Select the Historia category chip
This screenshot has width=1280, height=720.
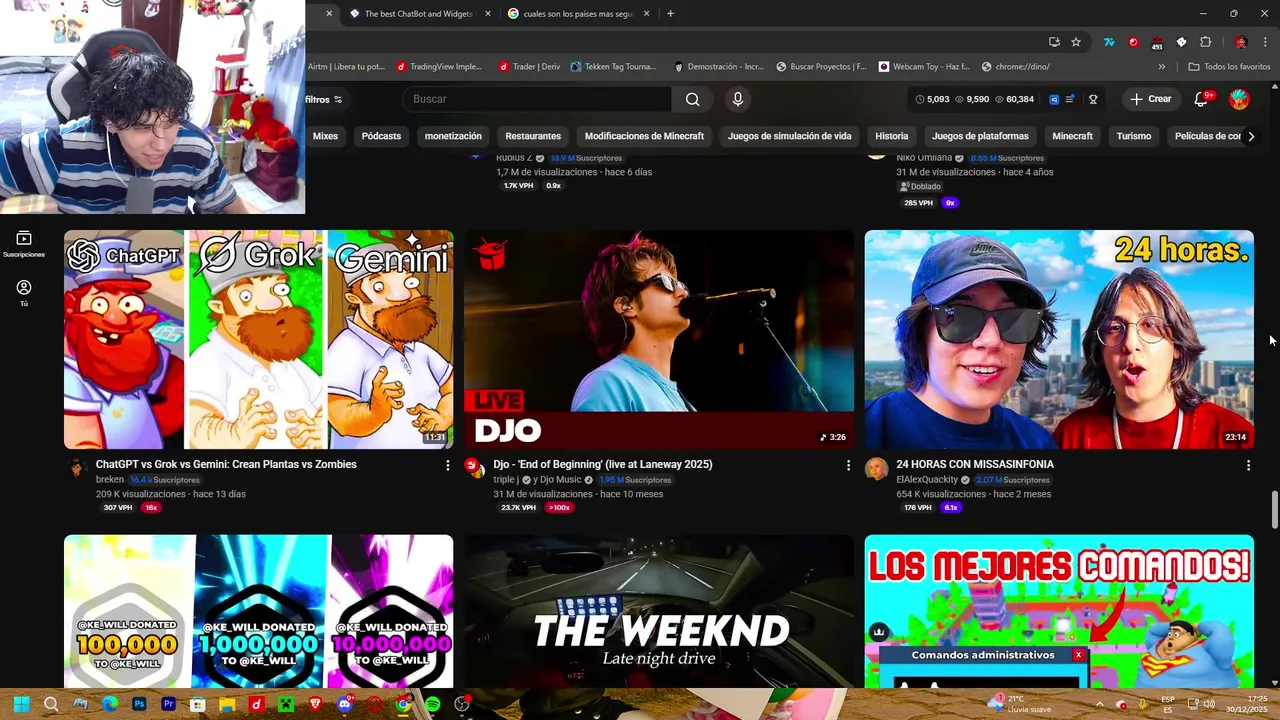click(x=892, y=136)
